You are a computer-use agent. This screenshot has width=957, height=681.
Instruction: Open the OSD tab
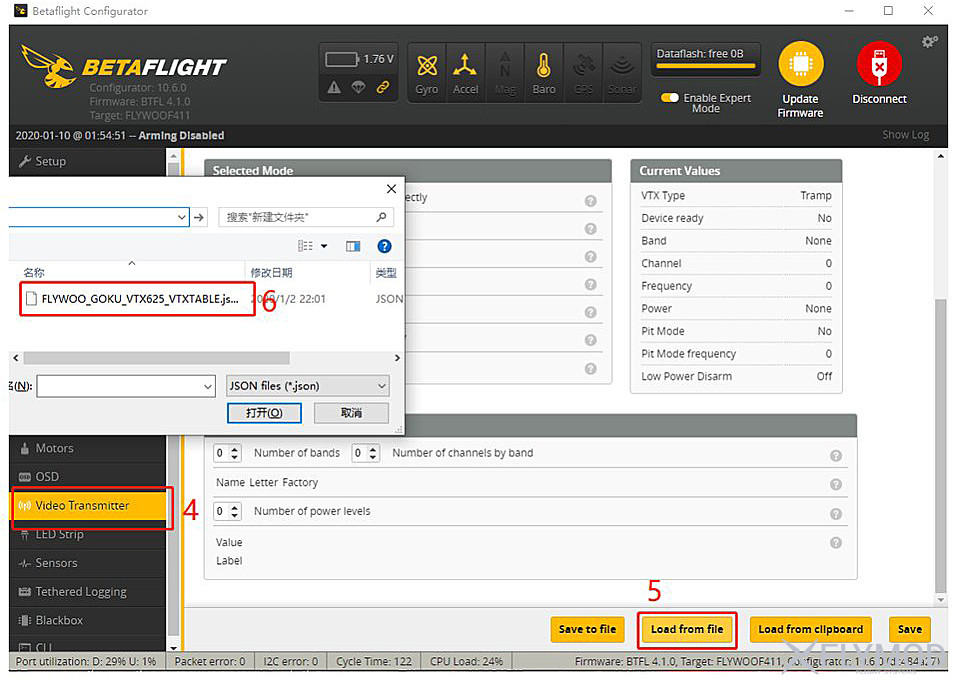pos(87,477)
